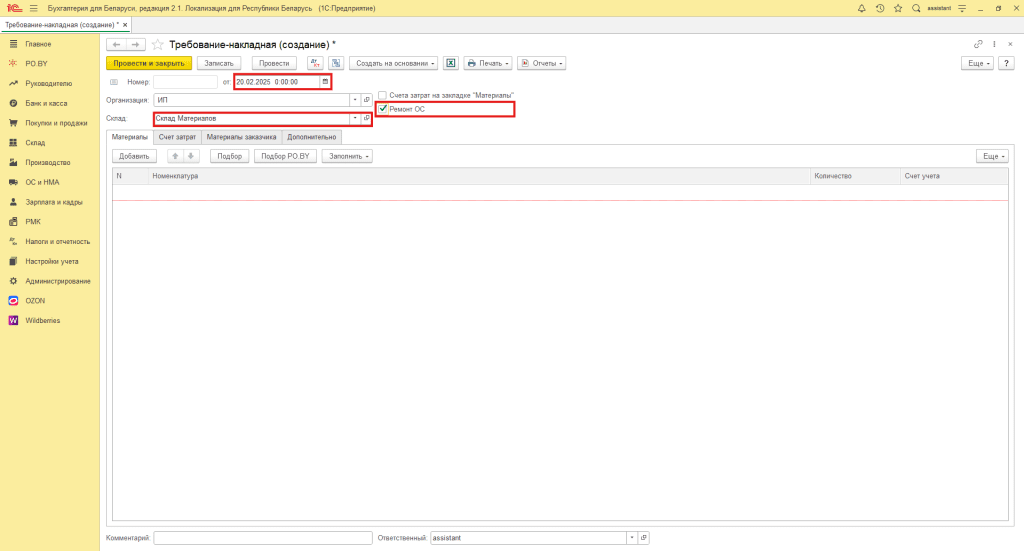Click the green Excel export icon
The height and width of the screenshot is (551, 1024).
tap(451, 63)
